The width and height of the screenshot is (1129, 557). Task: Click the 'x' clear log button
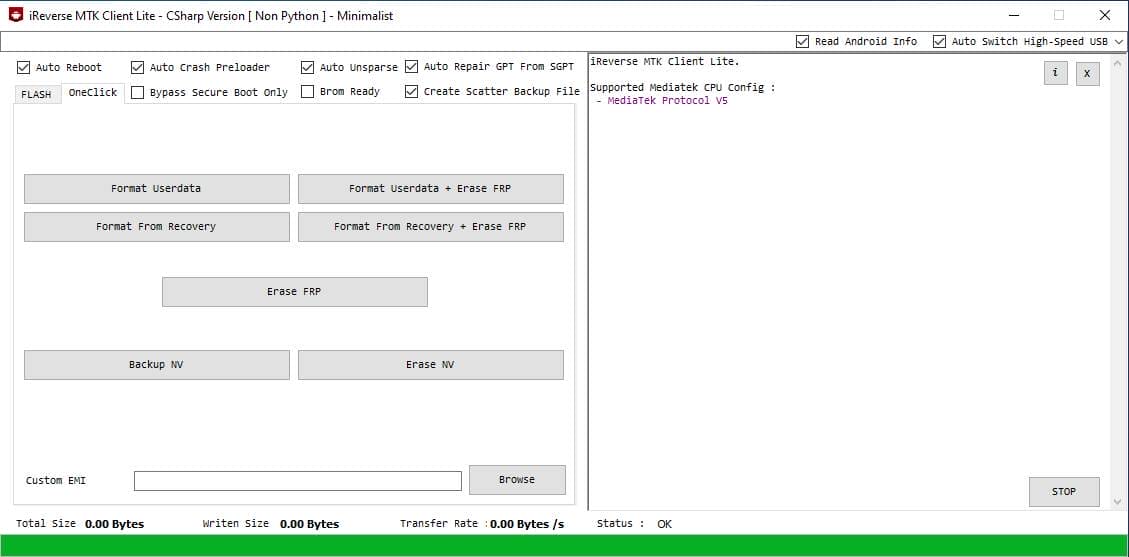[x=1087, y=73]
